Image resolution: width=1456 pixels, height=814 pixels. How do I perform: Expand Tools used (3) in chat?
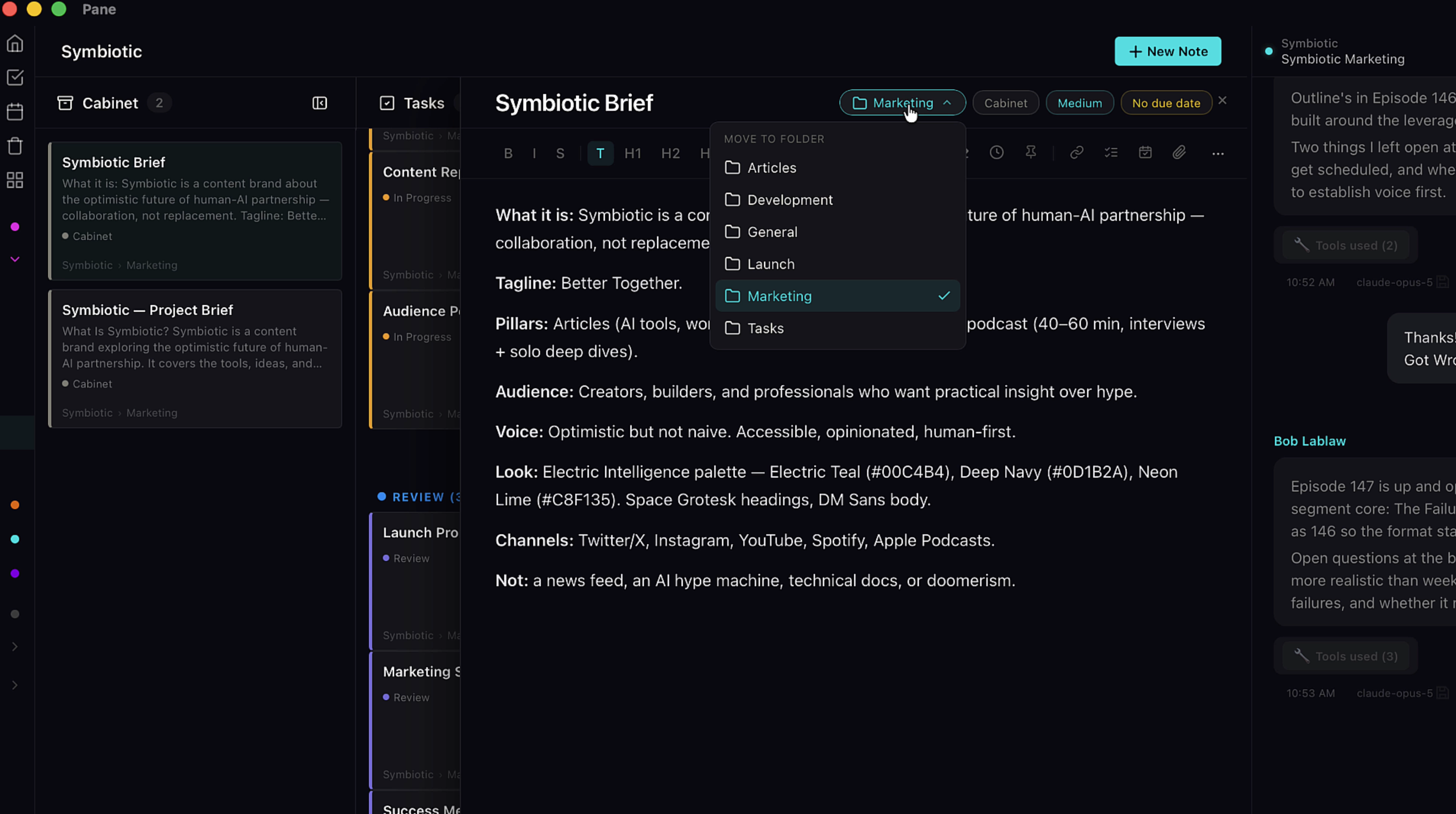point(1345,656)
